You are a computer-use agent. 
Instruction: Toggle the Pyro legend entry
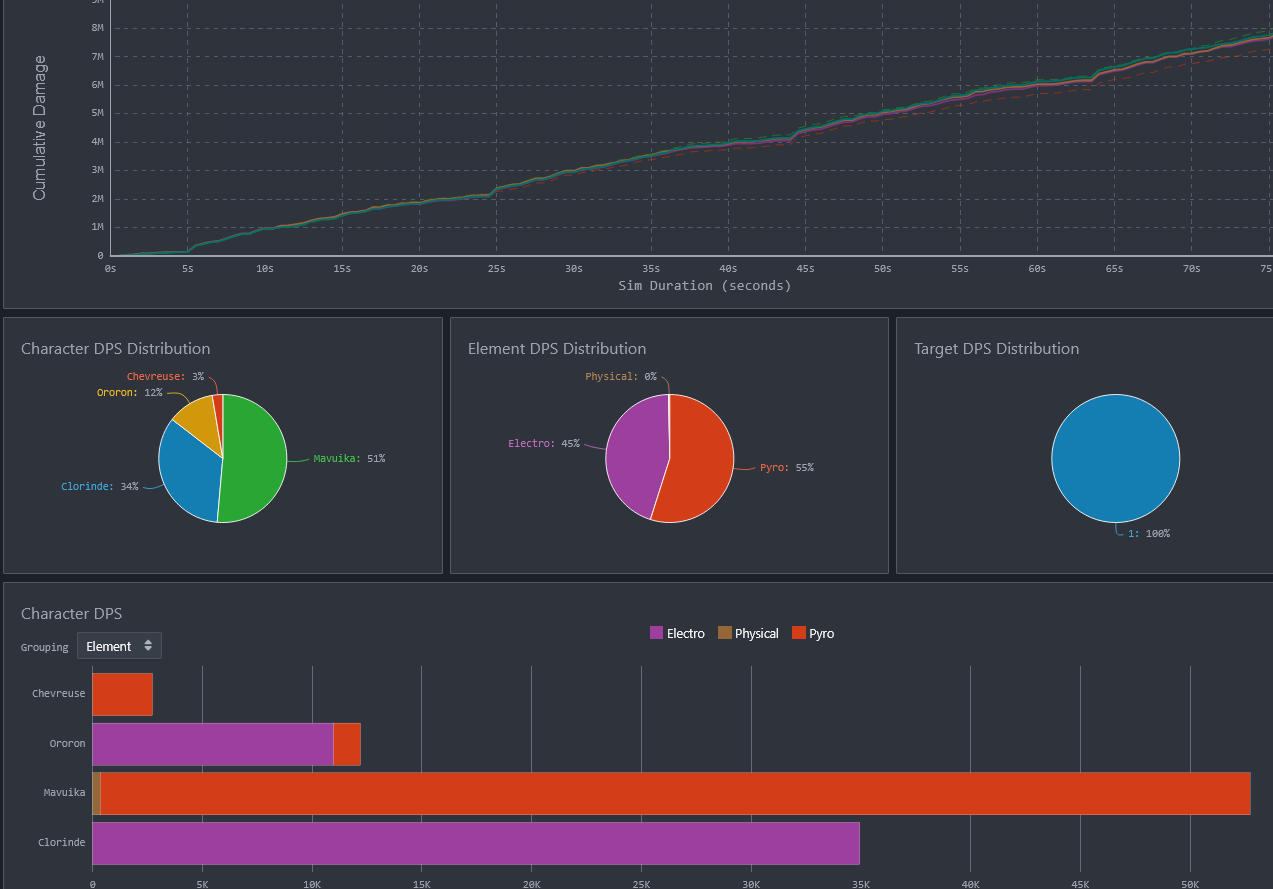(813, 633)
